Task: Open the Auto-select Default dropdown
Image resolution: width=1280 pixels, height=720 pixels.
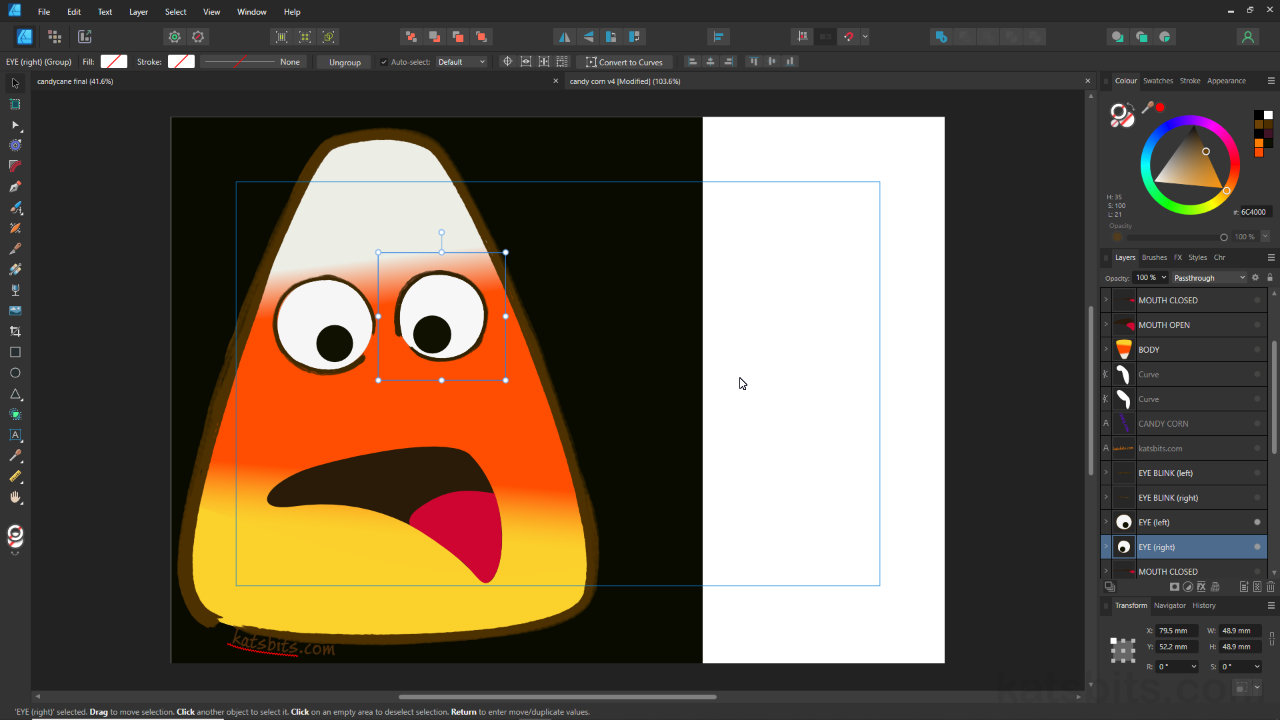Action: [x=461, y=62]
